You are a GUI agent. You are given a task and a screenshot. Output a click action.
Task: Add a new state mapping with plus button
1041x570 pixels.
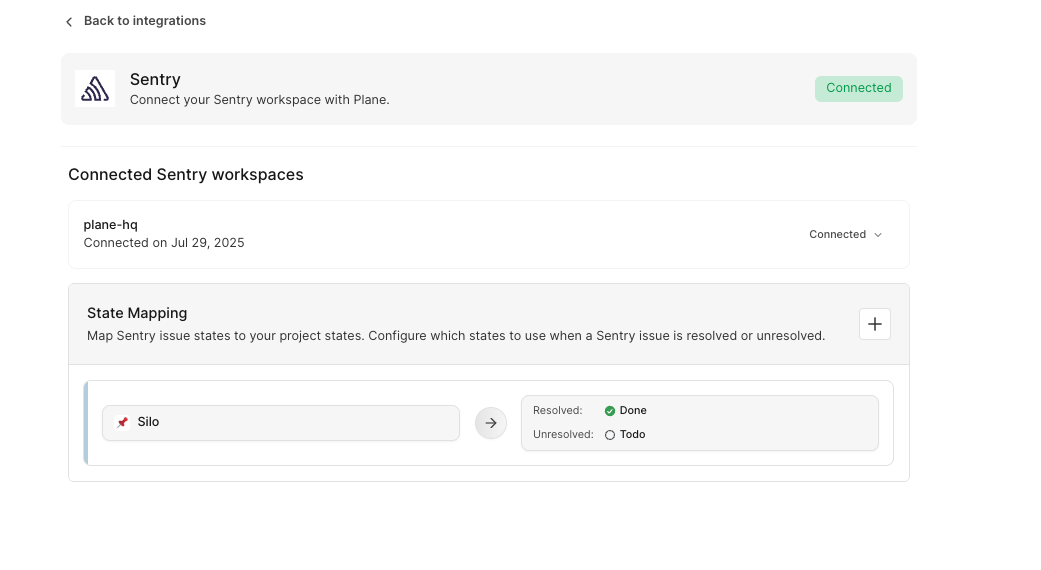[874, 324]
